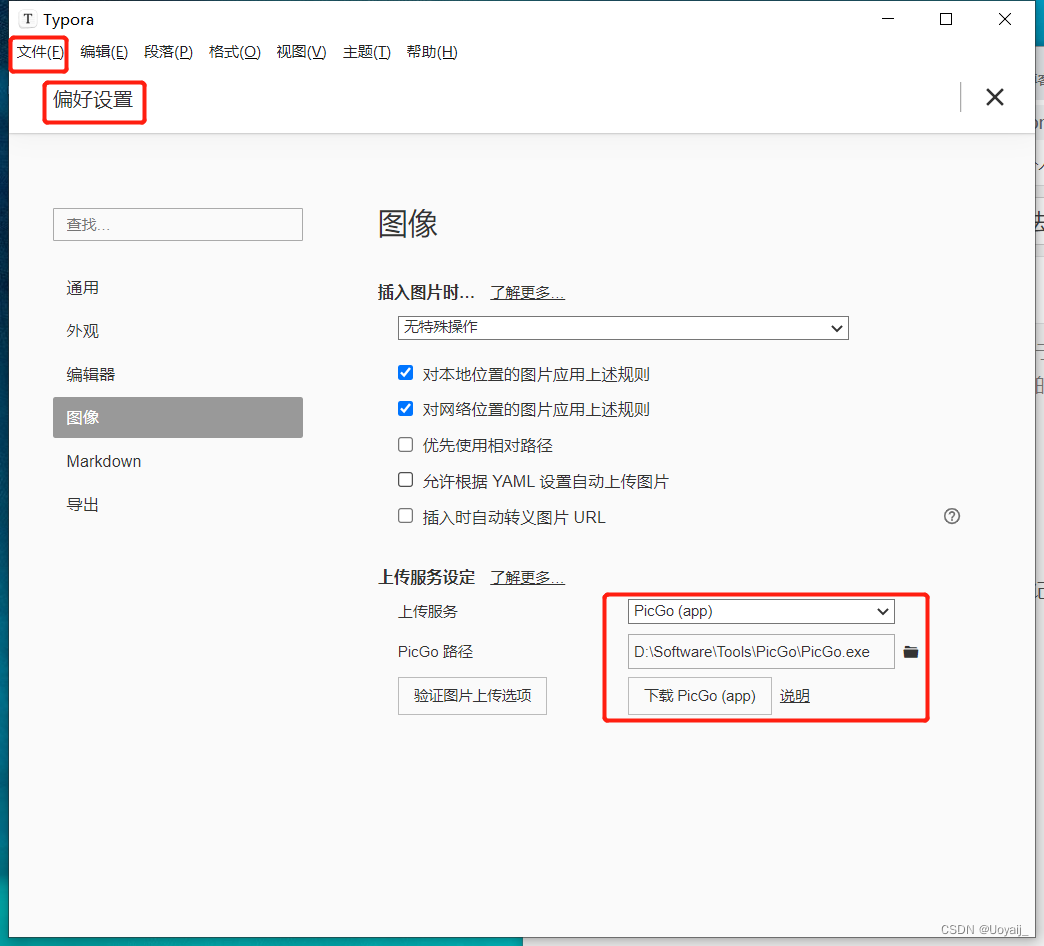Select the 外观 settings category
This screenshot has width=1044, height=946.
coord(178,331)
